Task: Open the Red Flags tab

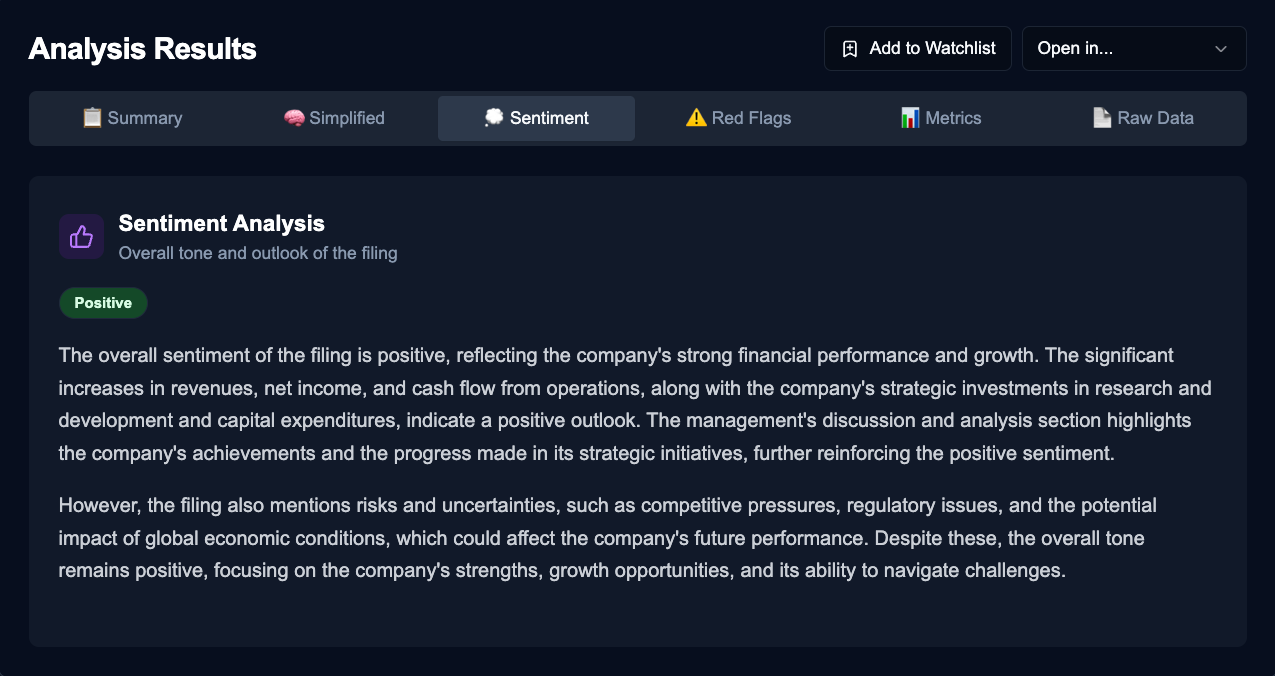Action: 738,117
